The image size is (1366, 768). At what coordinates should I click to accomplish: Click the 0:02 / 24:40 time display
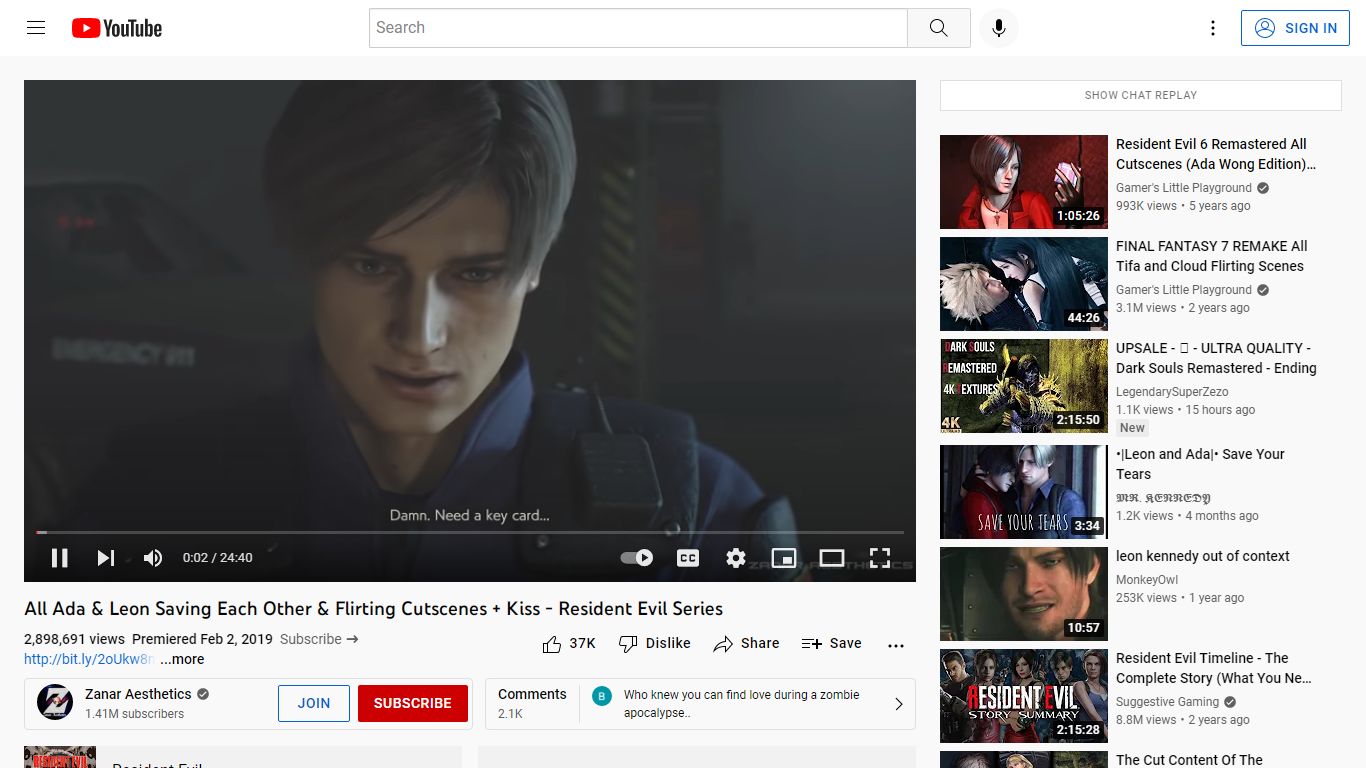218,558
